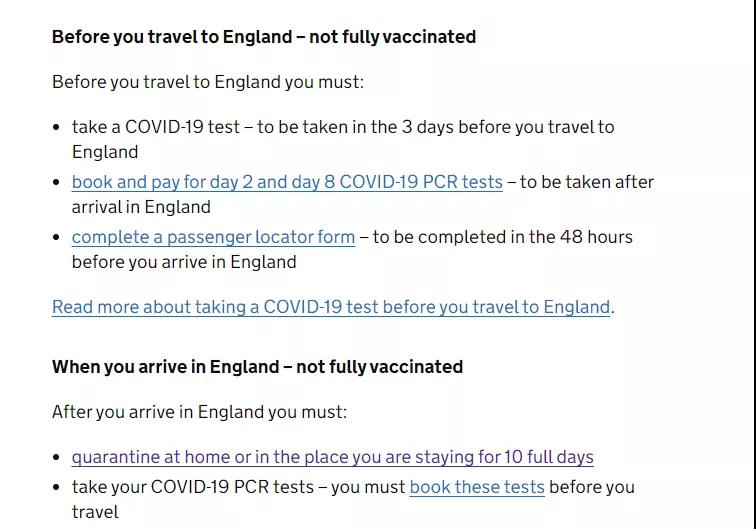Click the 'After you arrive in England you must:' paragraph
Screen dimensions: 756x529
pos(199,412)
